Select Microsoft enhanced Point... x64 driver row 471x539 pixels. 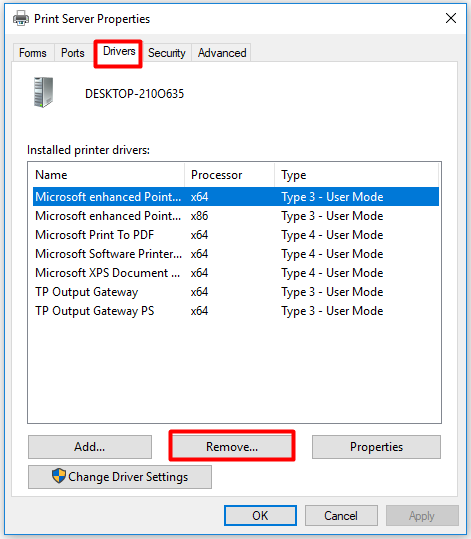click(x=236, y=197)
